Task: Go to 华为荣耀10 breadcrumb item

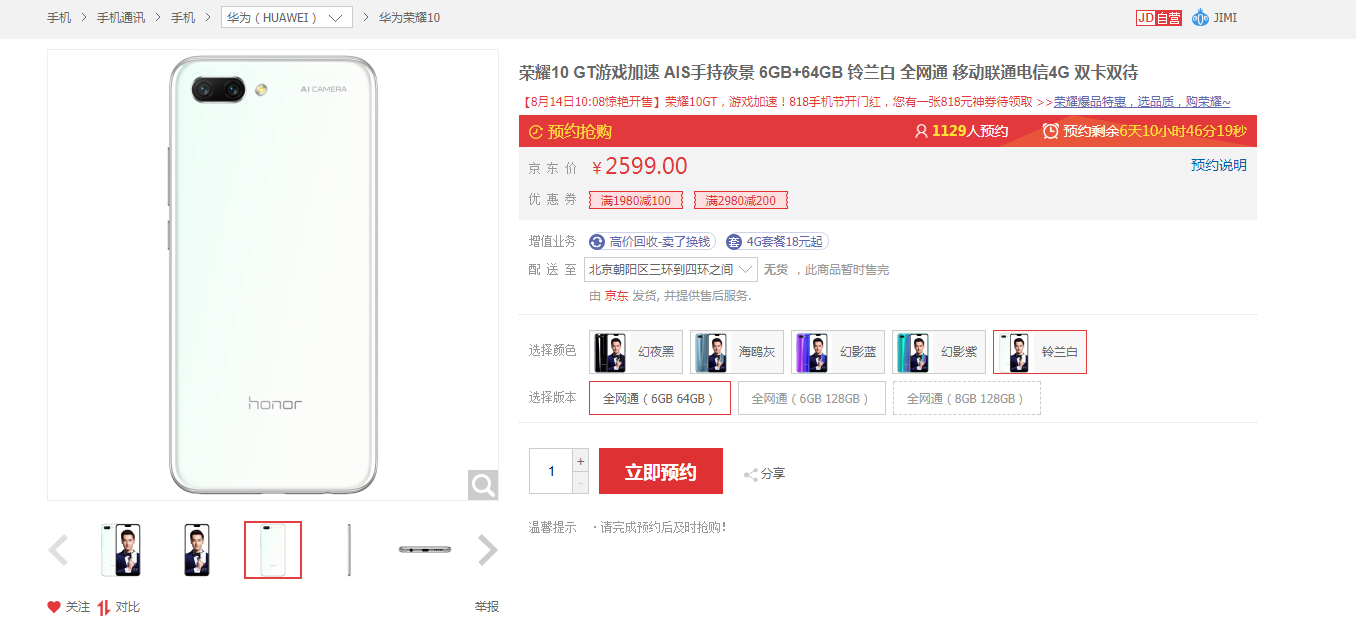Action: [409, 18]
